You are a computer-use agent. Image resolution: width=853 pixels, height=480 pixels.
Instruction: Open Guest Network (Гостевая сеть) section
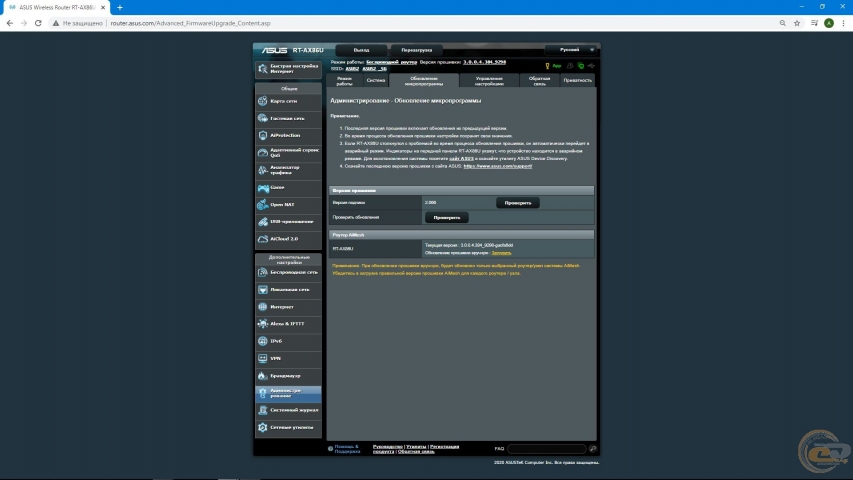(288, 118)
